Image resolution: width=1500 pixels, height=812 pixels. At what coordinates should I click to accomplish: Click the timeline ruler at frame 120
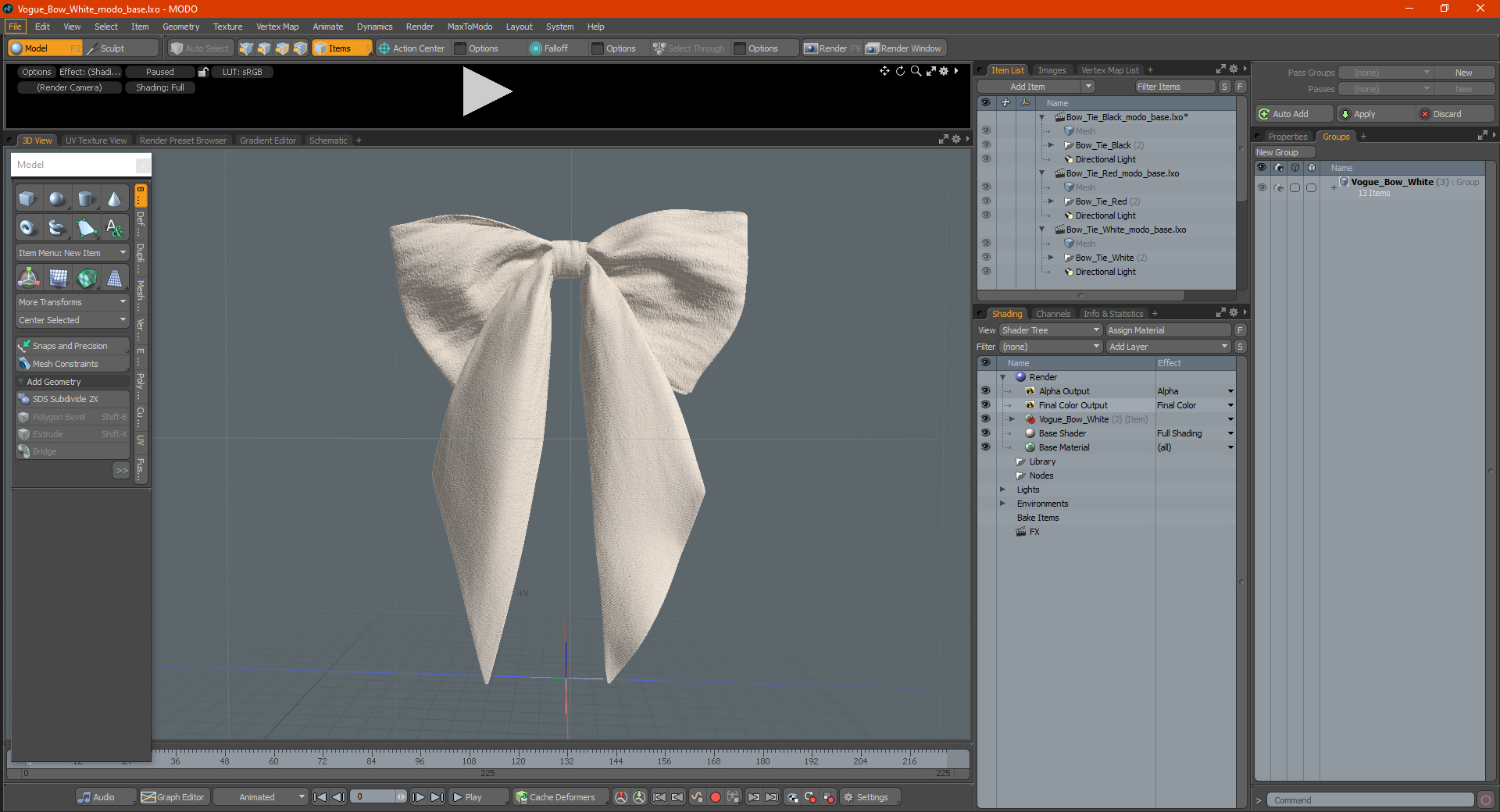[518, 757]
